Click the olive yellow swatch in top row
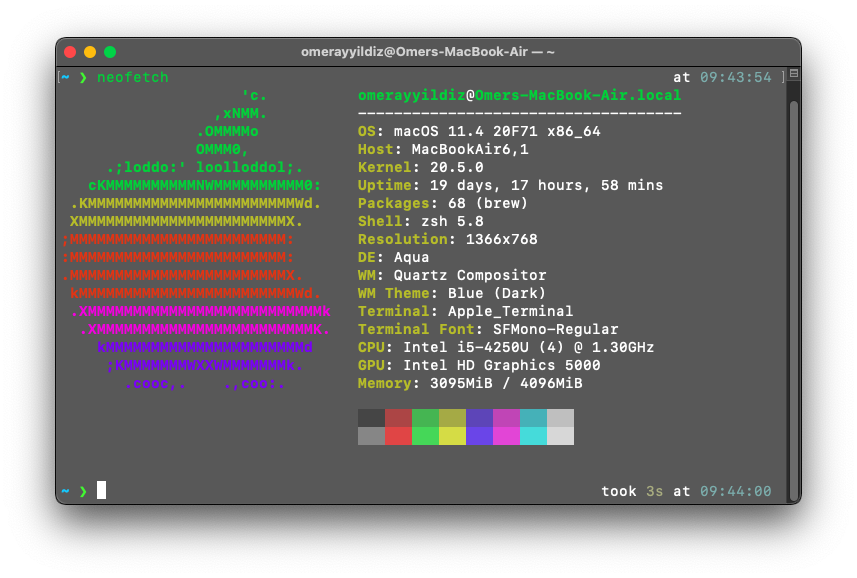Viewport: 857px width, 578px height. [453, 418]
